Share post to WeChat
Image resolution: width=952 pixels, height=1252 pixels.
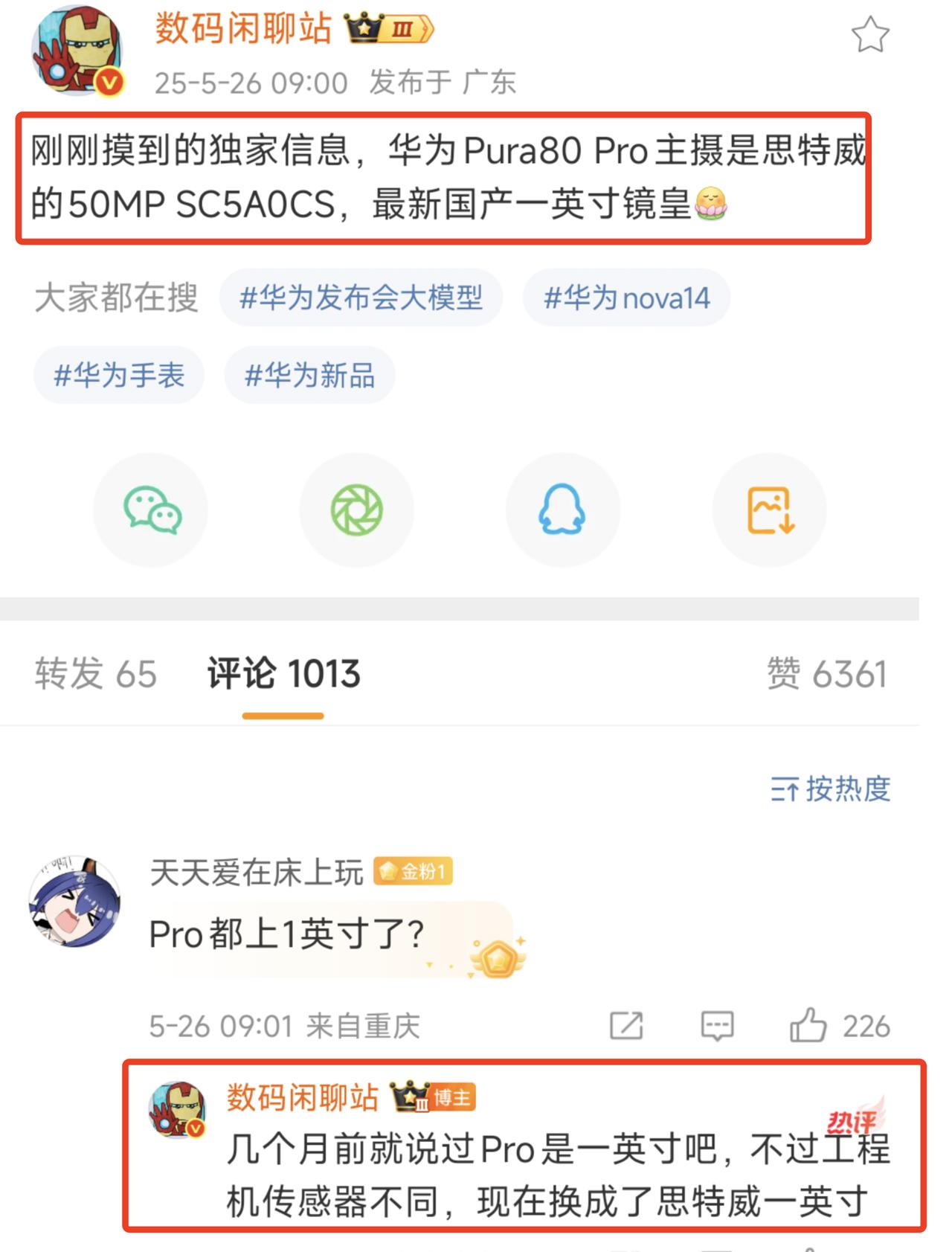click(x=151, y=510)
